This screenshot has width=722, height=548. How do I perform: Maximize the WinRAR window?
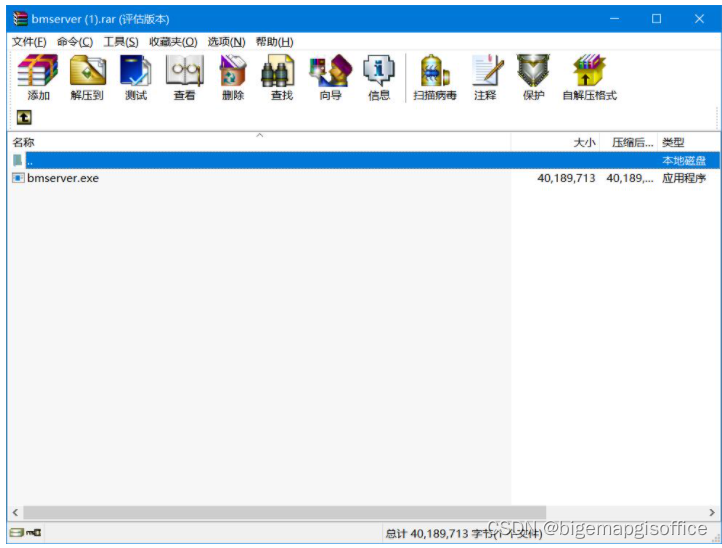[x=657, y=19]
